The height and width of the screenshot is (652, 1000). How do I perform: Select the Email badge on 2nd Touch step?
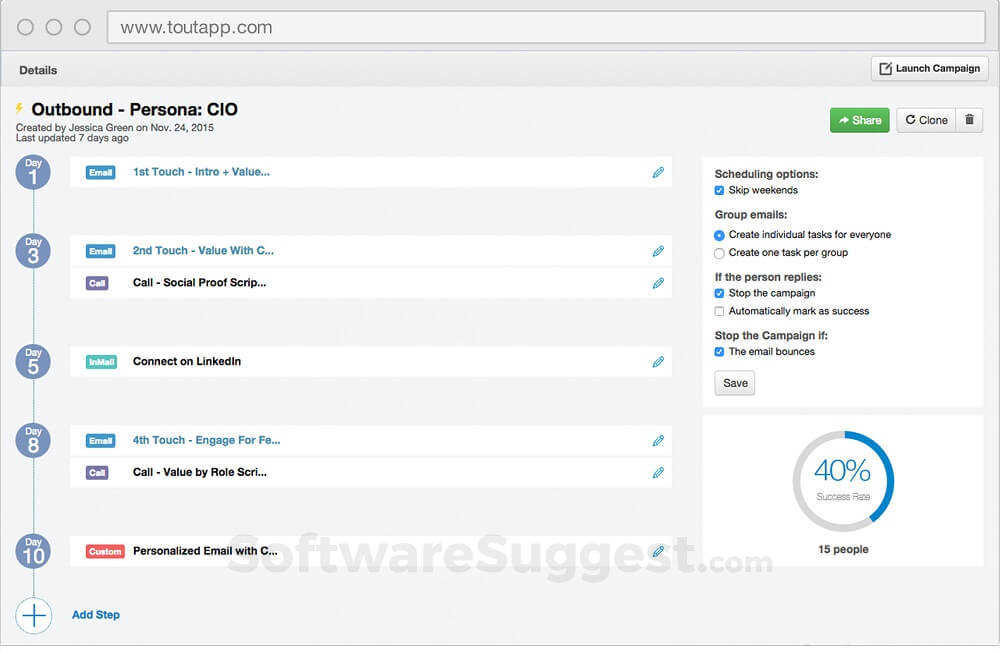(100, 251)
